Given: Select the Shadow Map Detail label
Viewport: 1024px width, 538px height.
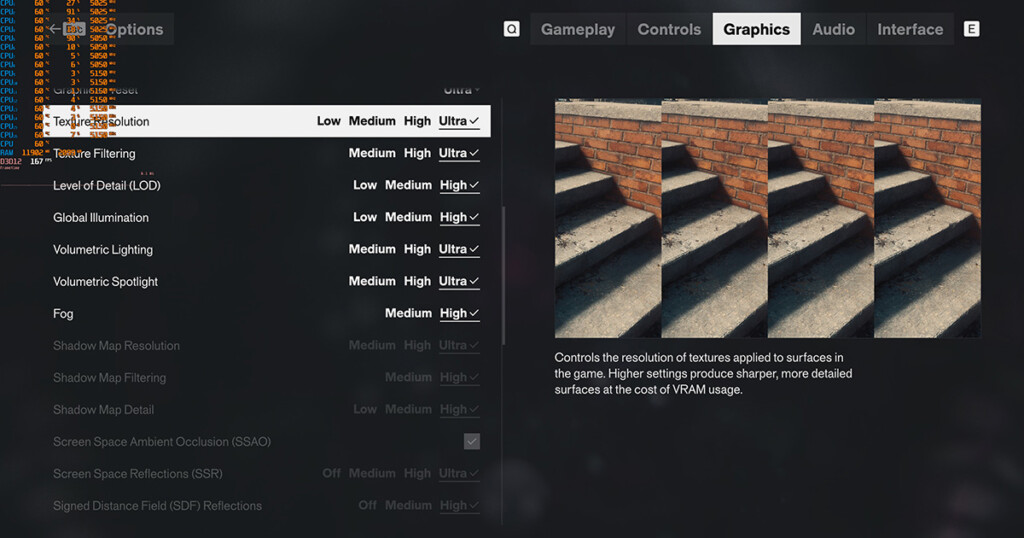Looking at the screenshot, I should click(103, 409).
